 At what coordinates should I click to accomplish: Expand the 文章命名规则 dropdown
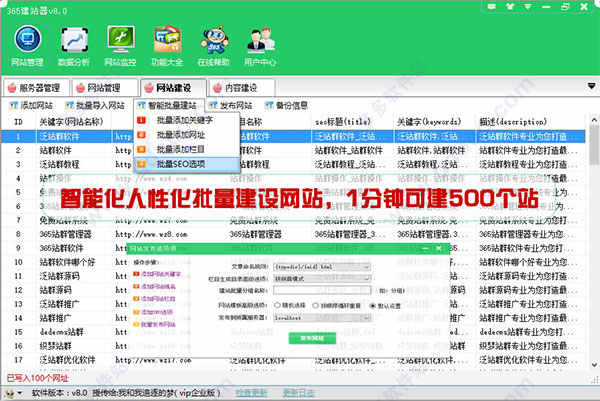[366, 268]
